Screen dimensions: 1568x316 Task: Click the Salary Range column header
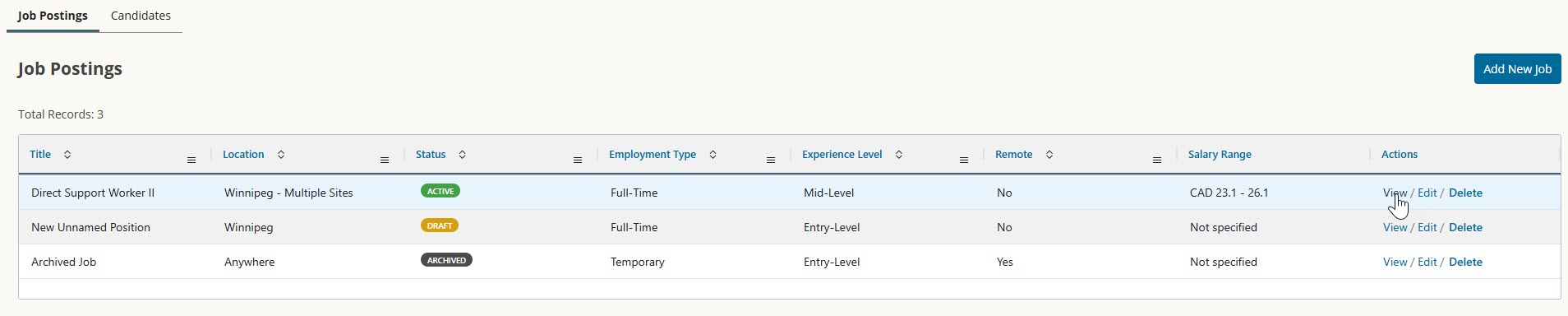pyautogui.click(x=1220, y=155)
